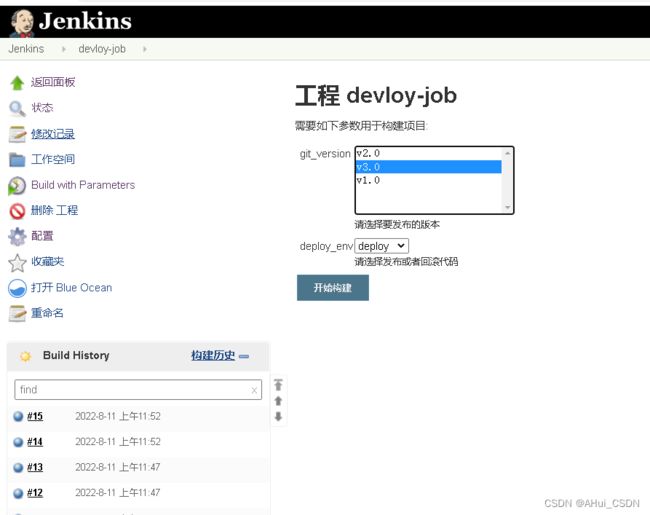Open the 配置 configure link

point(42,236)
